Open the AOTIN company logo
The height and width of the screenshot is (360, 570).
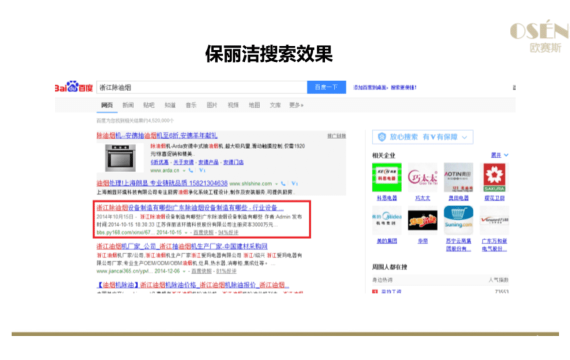pos(458,177)
